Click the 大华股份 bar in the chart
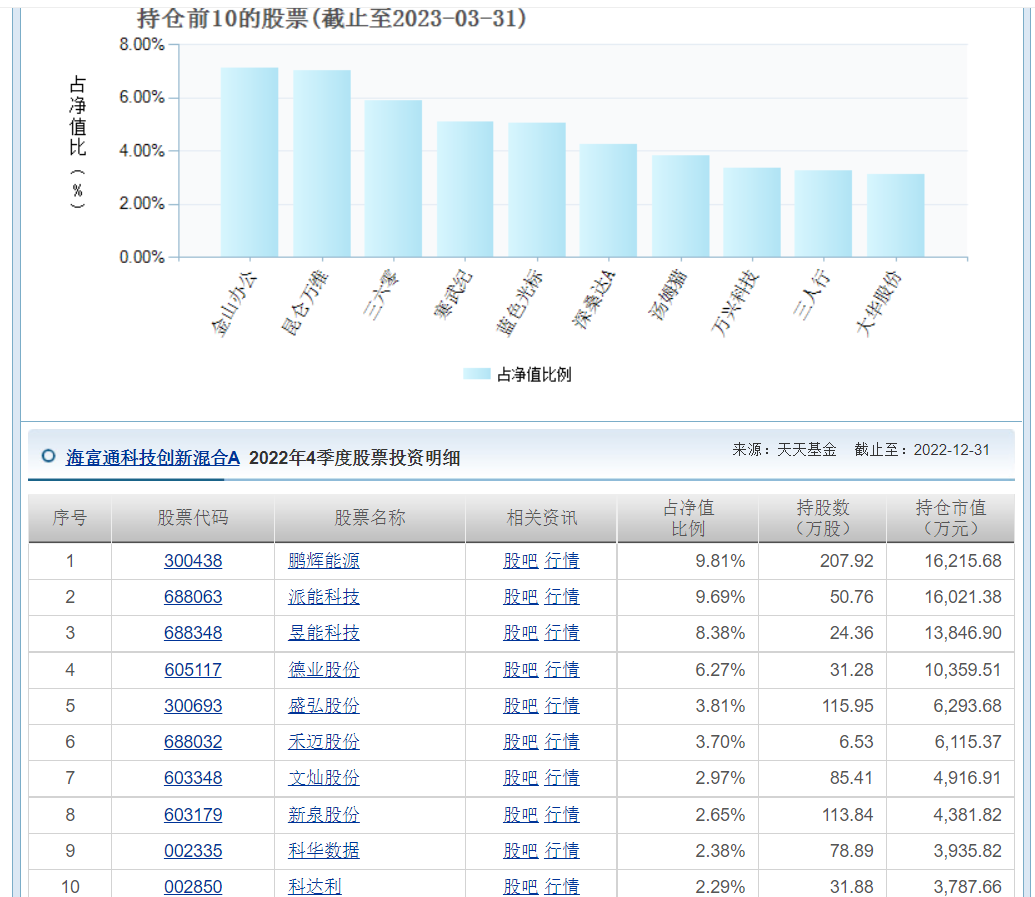 tap(895, 216)
